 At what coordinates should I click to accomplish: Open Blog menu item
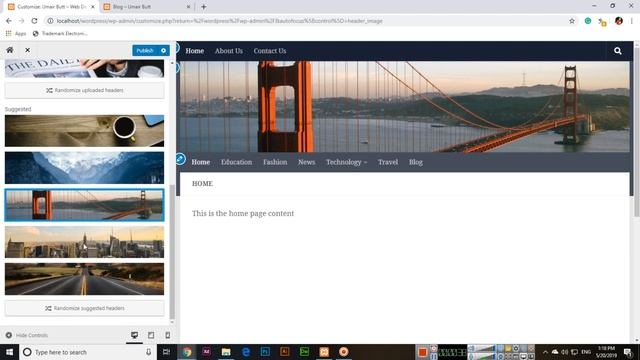click(x=416, y=162)
